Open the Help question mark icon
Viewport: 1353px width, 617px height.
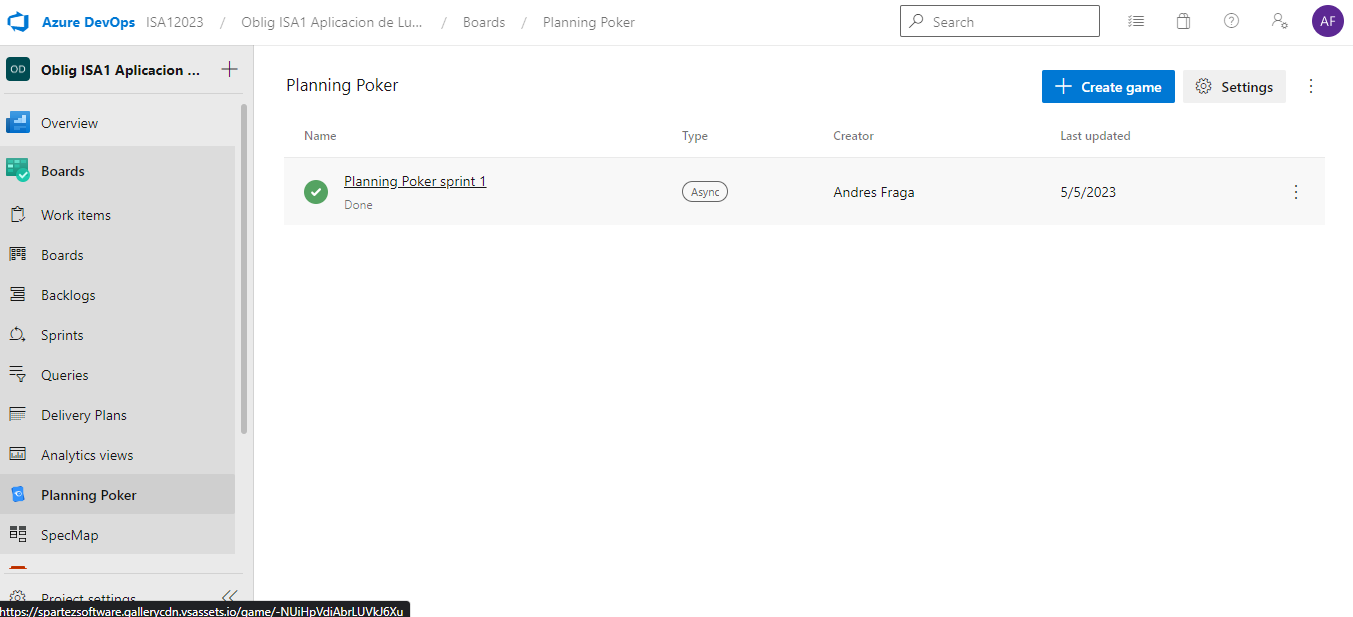(x=1232, y=21)
